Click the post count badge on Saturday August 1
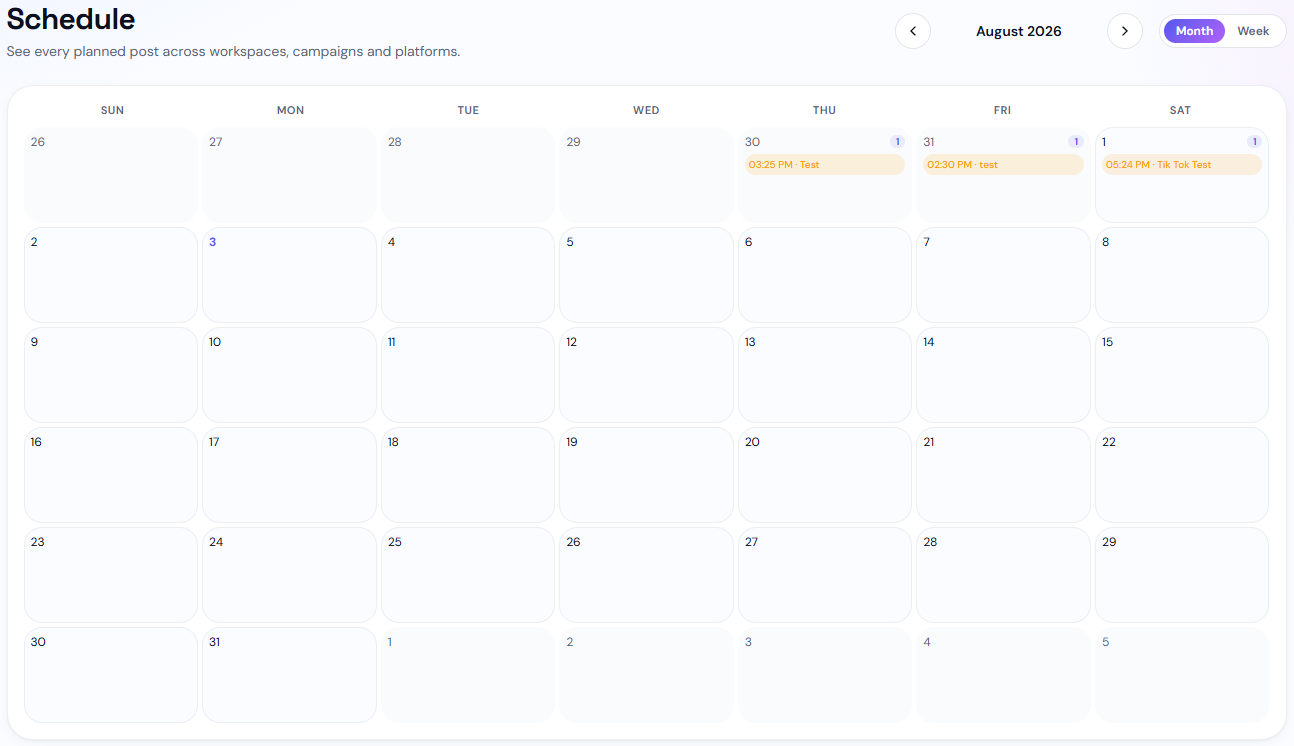Viewport: 1294px width, 746px height. click(1254, 142)
